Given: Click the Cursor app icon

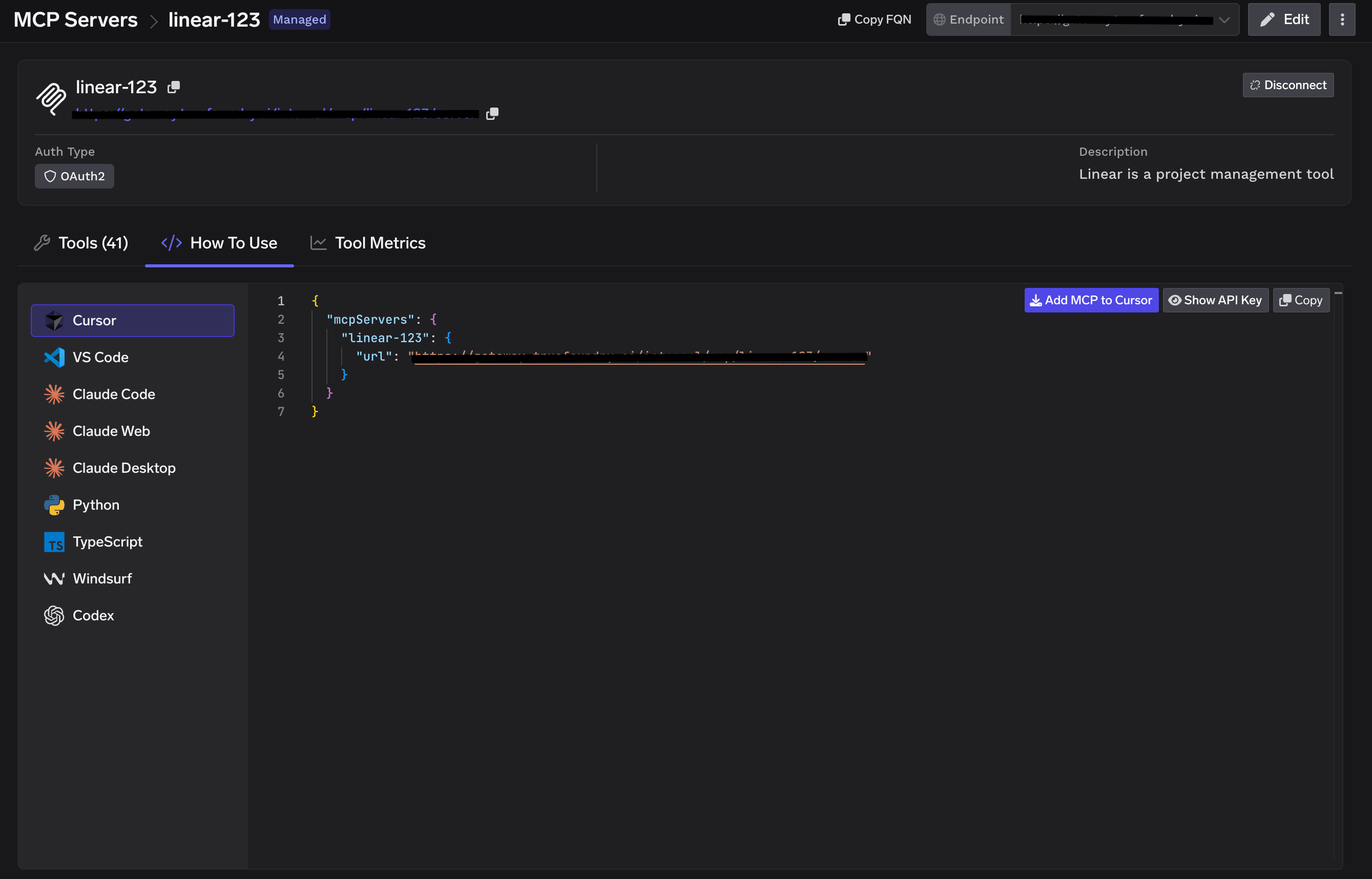Looking at the screenshot, I should click(54, 321).
